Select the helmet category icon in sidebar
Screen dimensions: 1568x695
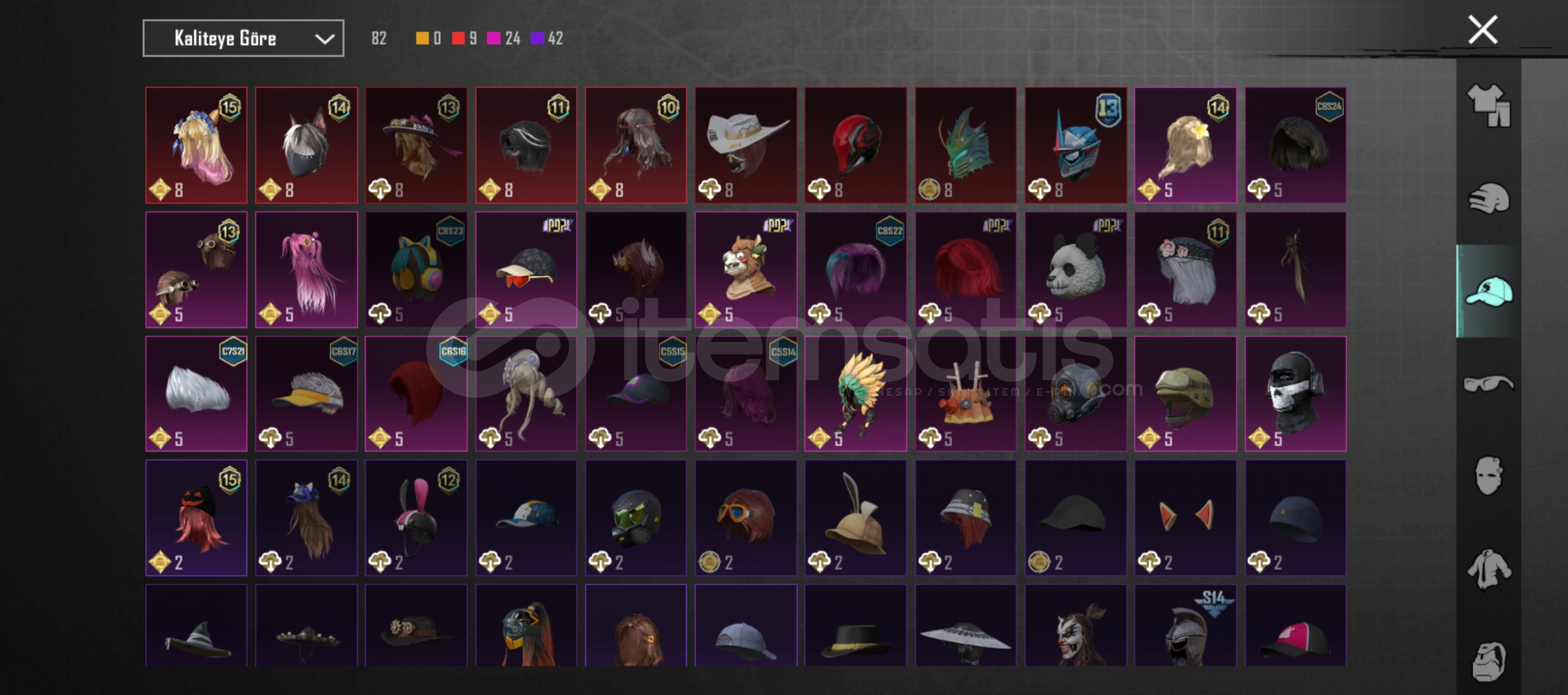coord(1488,198)
